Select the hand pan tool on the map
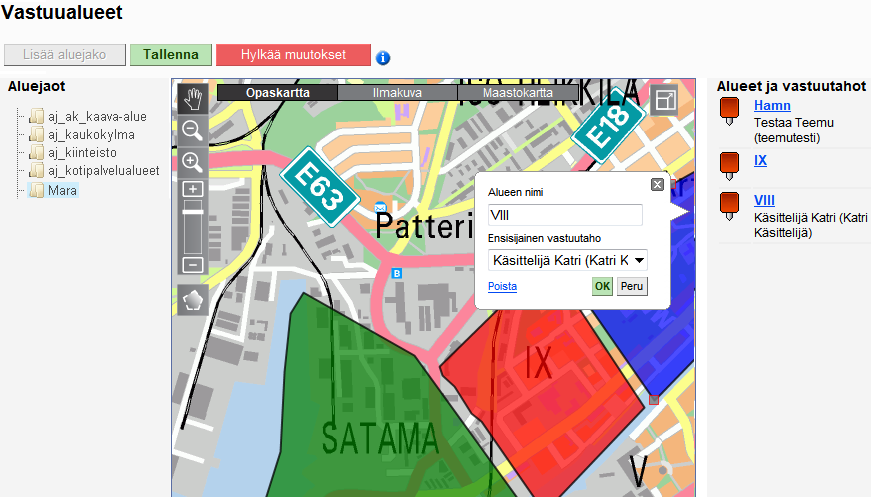This screenshot has width=871, height=497. pyautogui.click(x=193, y=99)
